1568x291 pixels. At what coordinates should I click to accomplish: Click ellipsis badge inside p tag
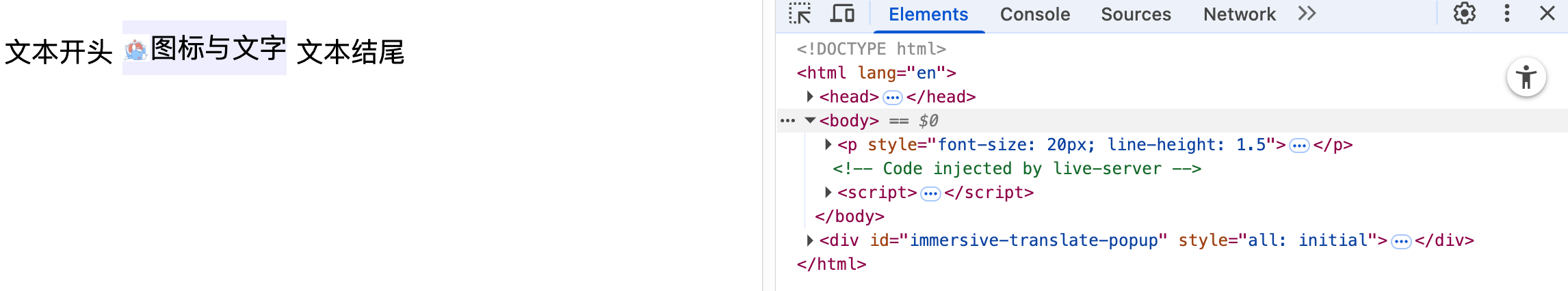click(1299, 145)
